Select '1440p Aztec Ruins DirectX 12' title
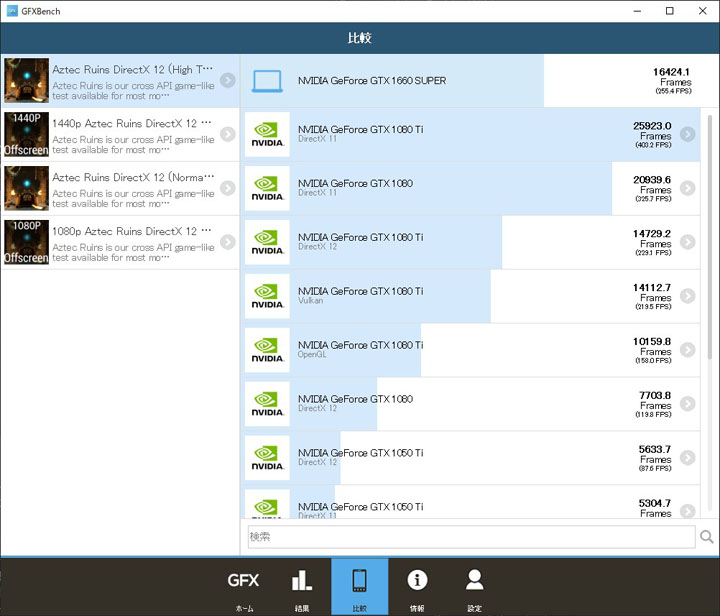The width and height of the screenshot is (720, 616). pyautogui.click(x=131, y=123)
